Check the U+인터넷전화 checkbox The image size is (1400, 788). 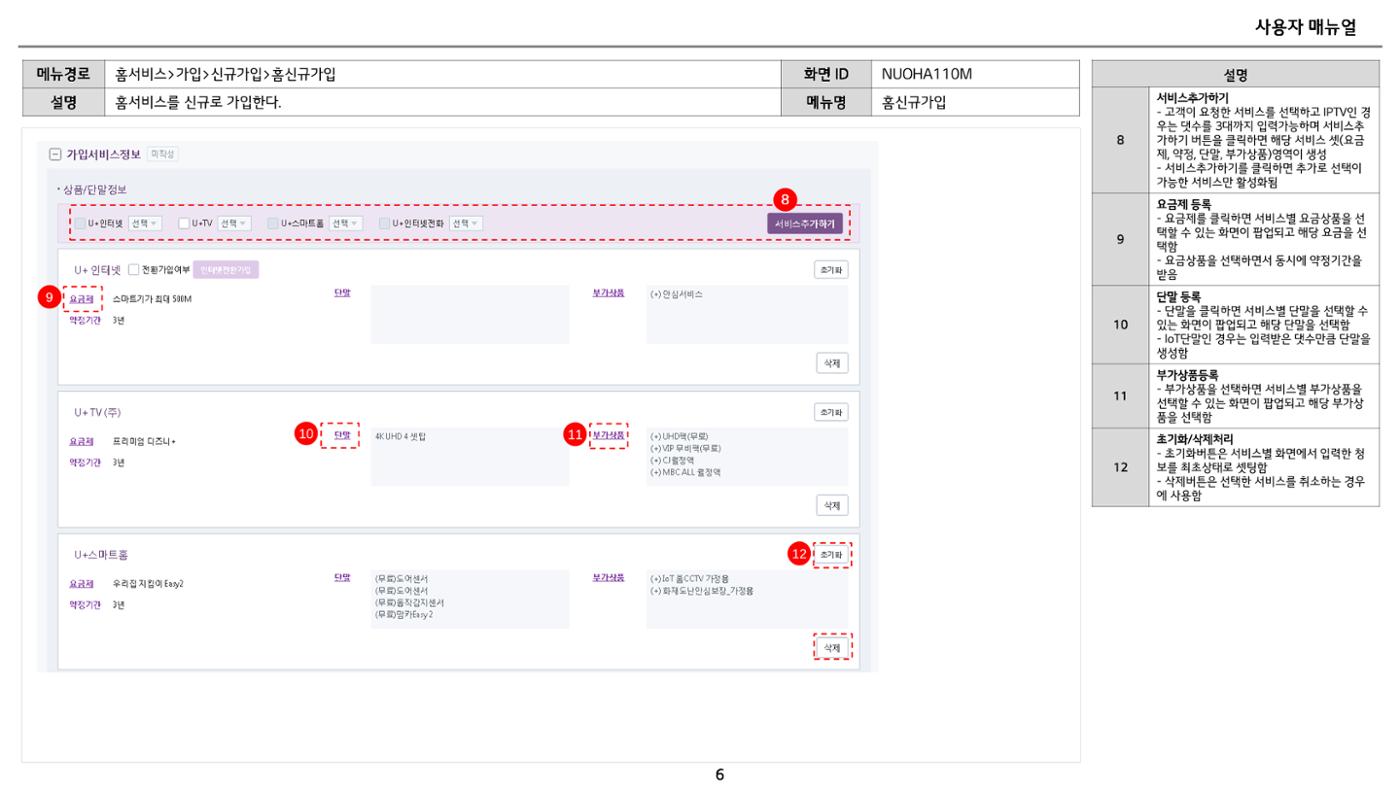pos(385,222)
